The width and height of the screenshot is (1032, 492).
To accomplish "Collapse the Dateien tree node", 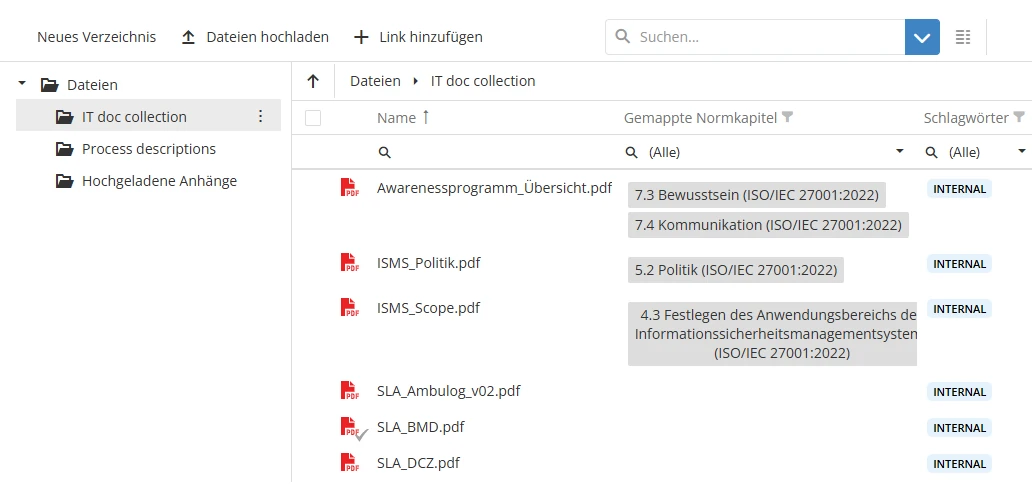I will [23, 85].
